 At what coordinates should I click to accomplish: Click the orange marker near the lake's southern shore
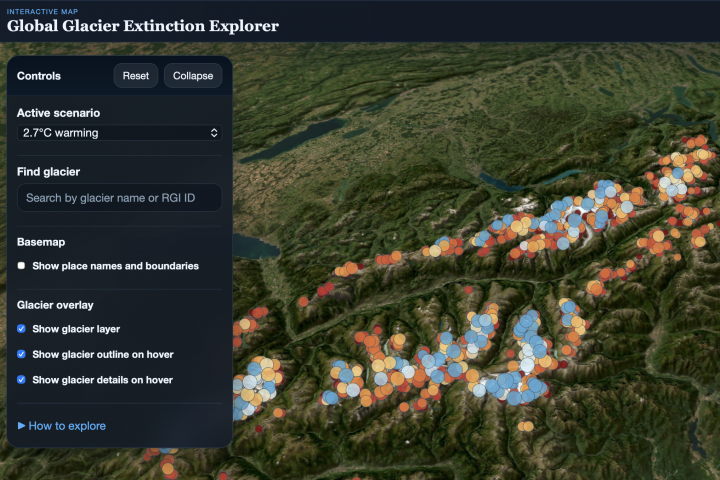(x=304, y=302)
